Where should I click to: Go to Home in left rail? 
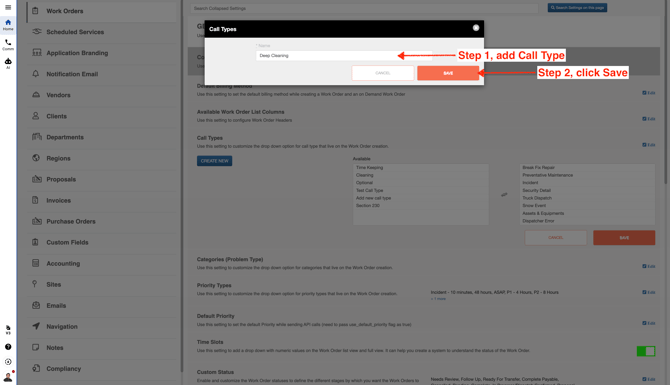point(8,24)
